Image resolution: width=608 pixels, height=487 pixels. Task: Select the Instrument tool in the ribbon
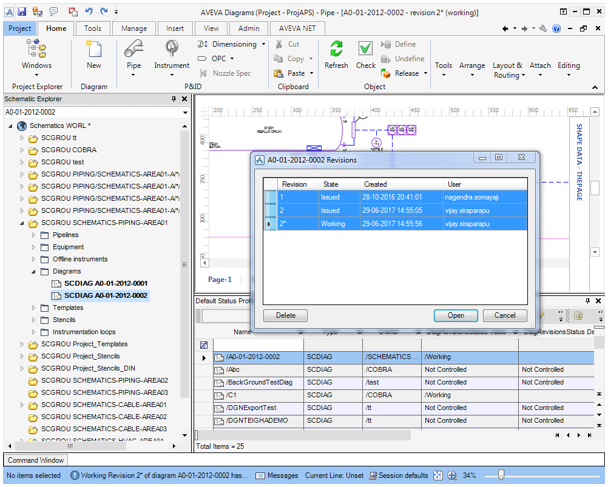171,56
